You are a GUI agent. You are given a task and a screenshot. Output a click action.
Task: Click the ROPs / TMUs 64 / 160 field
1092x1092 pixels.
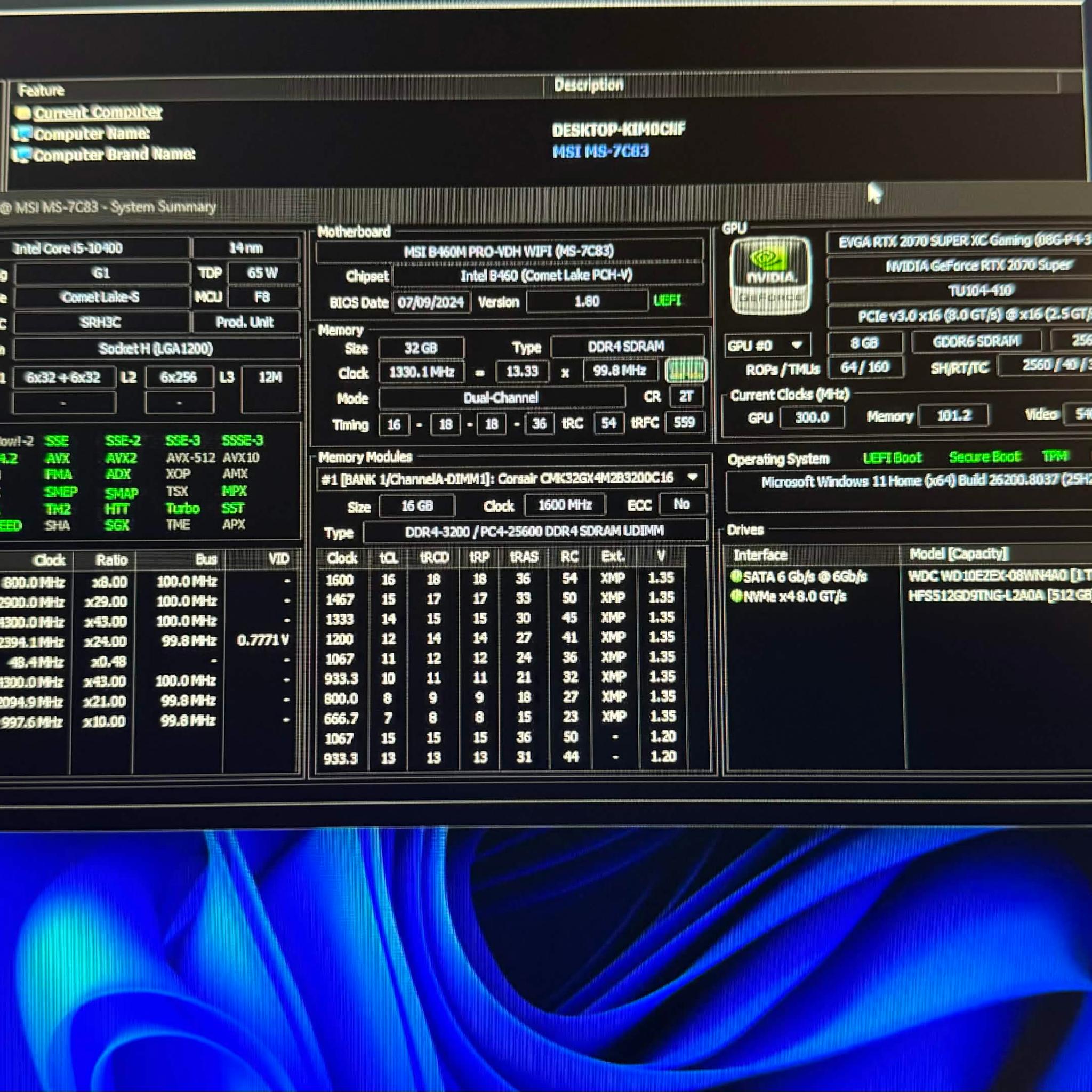click(865, 367)
